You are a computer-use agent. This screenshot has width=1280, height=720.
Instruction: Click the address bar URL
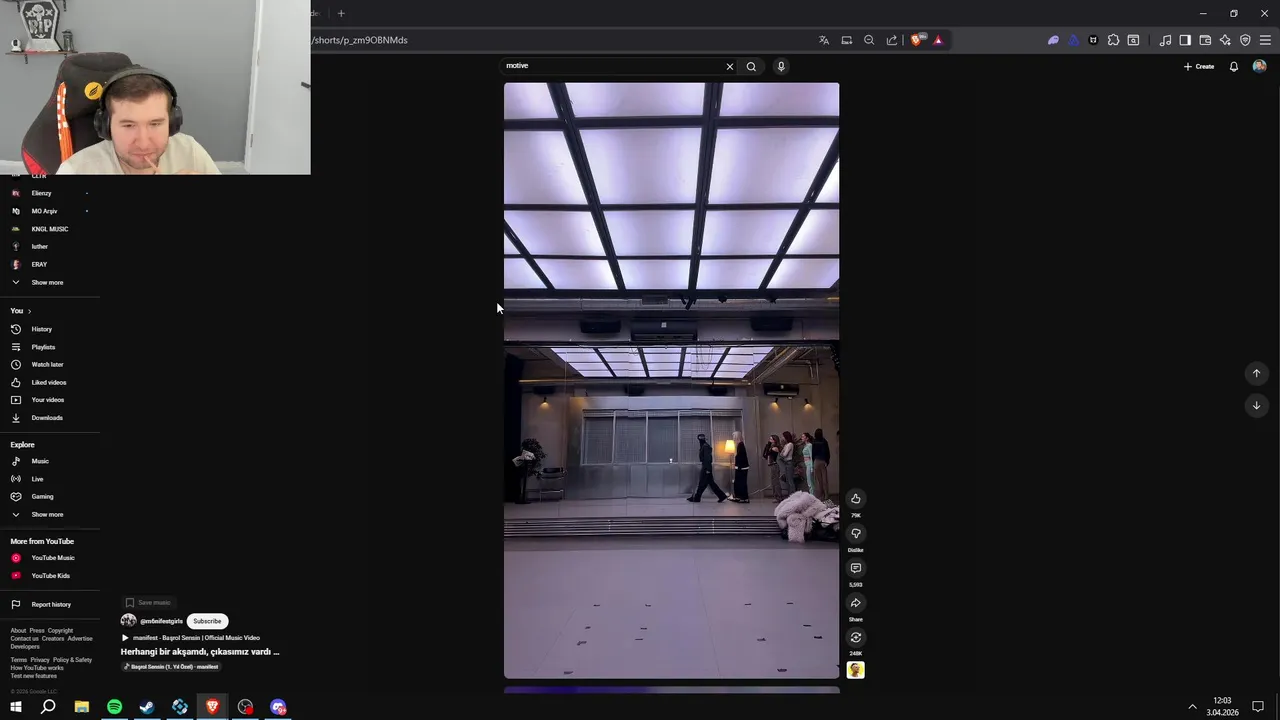point(360,40)
